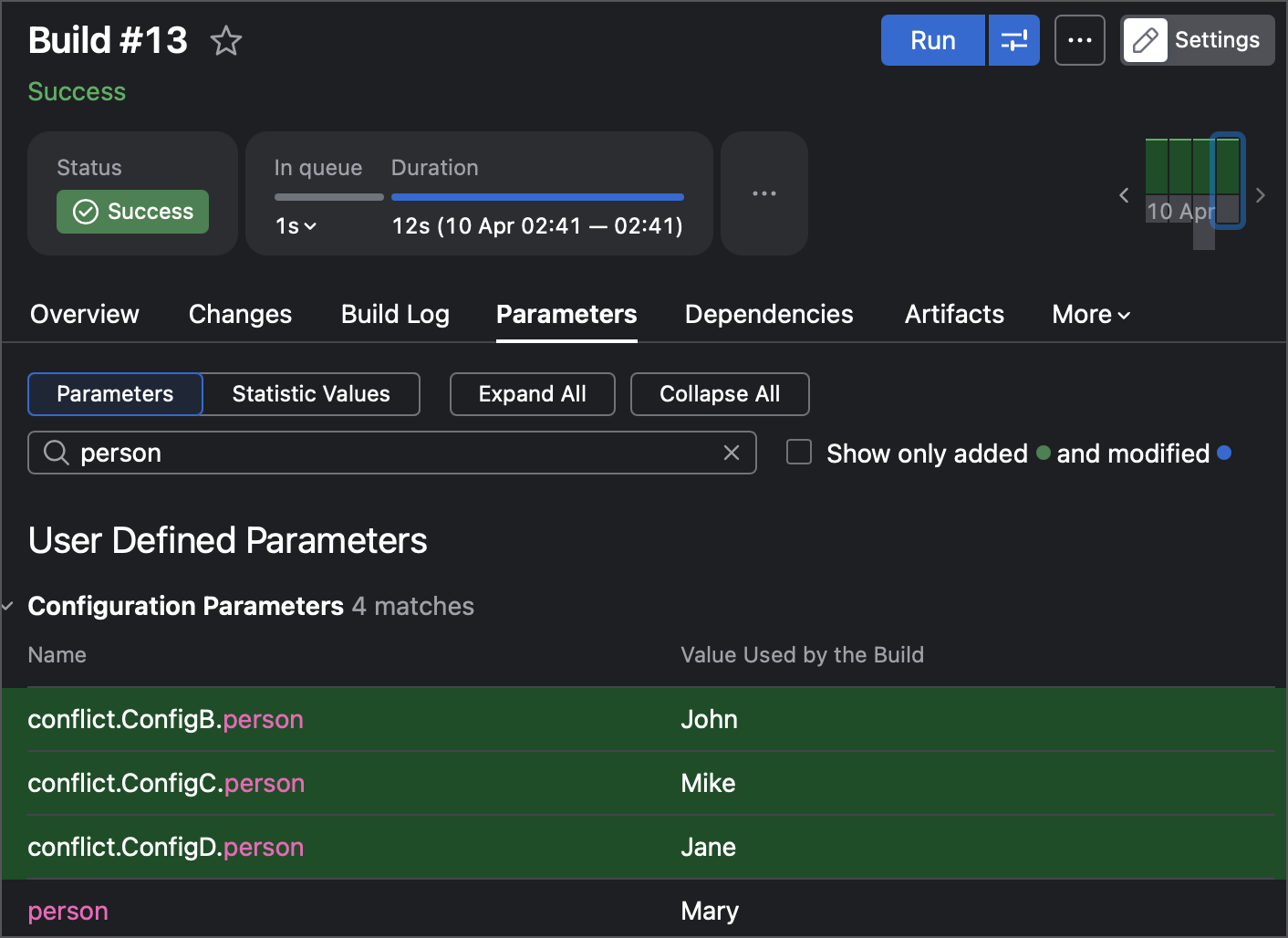Click the value Jane
This screenshot has height=938, width=1288.
708,847
